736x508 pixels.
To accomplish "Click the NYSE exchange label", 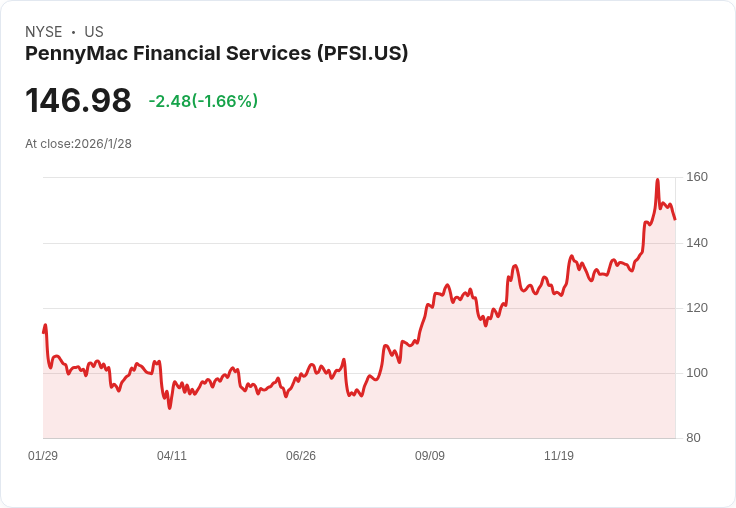I will pyautogui.click(x=44, y=32).
